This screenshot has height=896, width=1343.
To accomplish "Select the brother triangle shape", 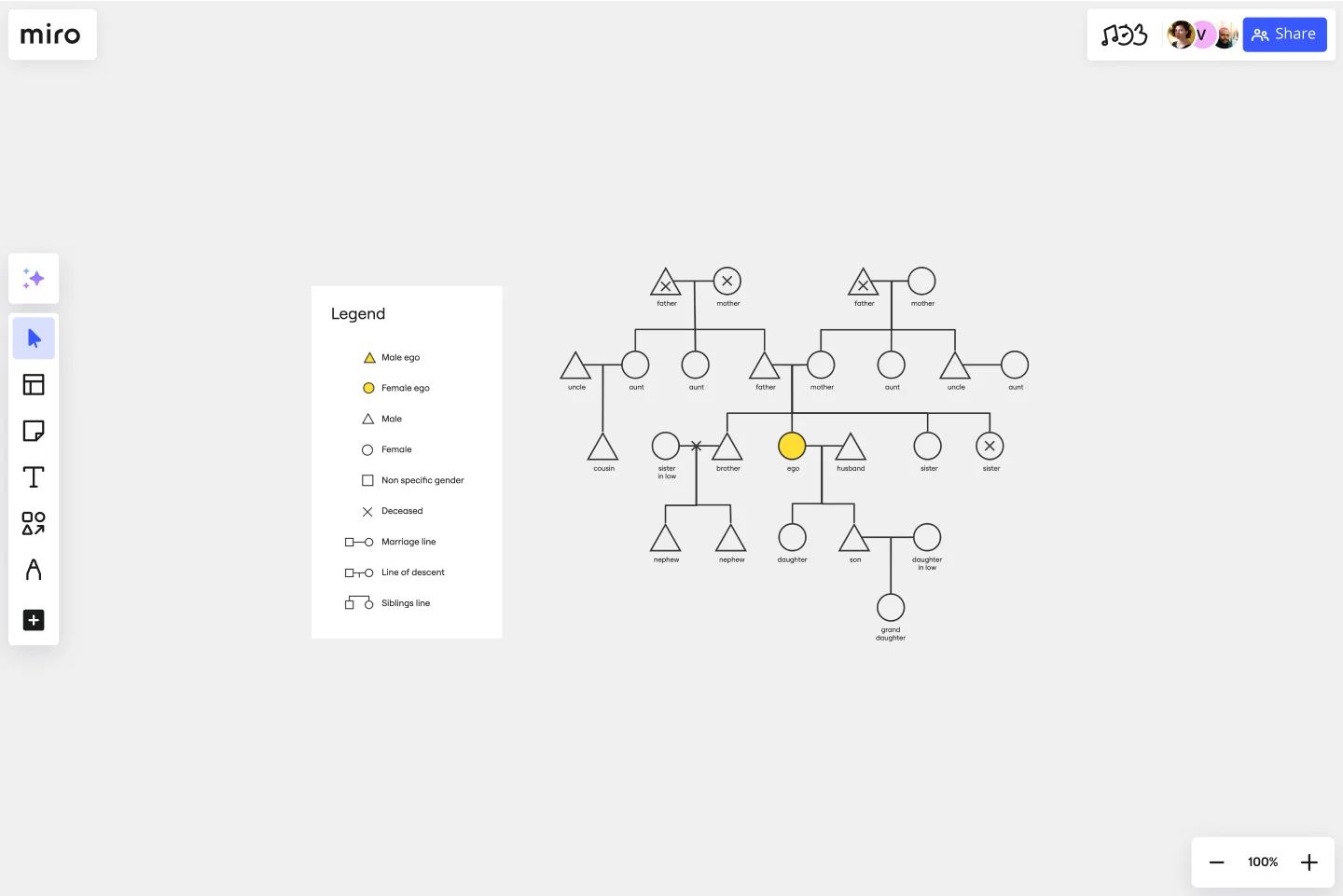I will (727, 447).
